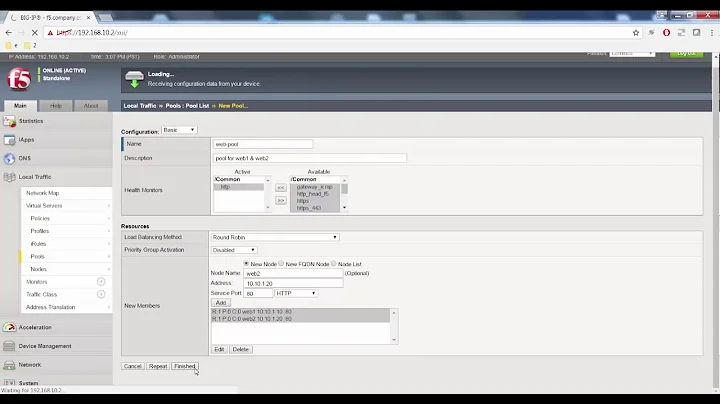Close the BIG-IP browser tab
Viewport: 720px width, 404px height.
[x=89, y=17]
